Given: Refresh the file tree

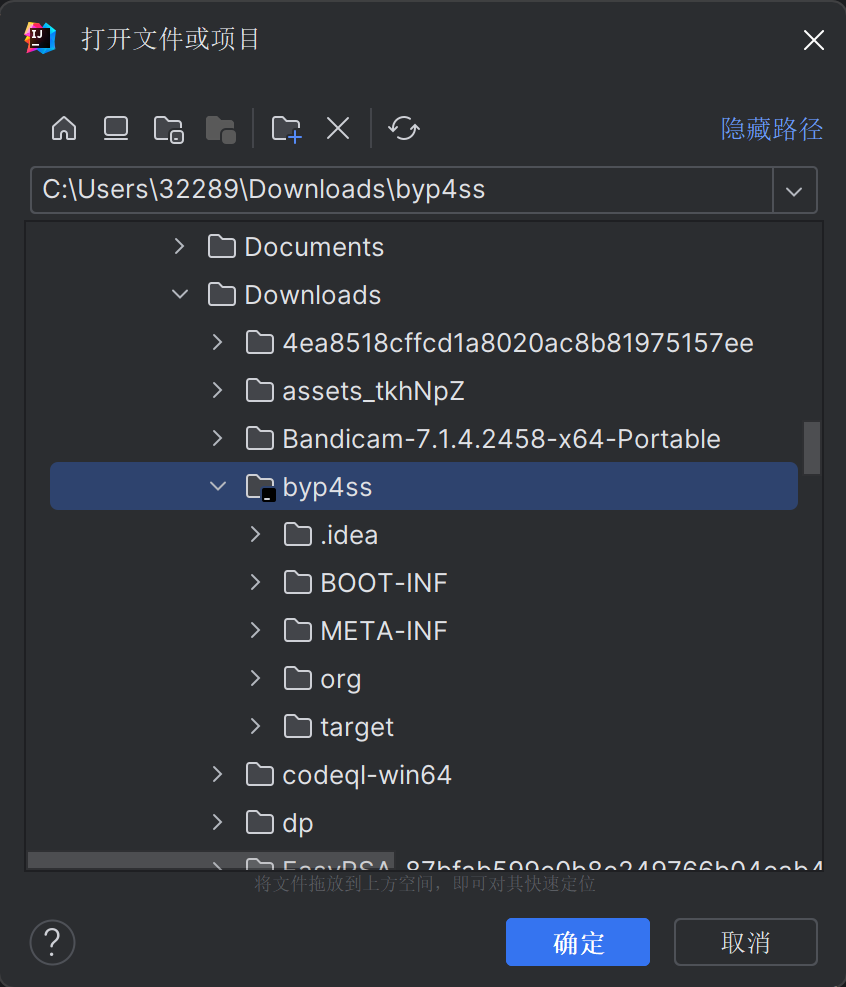Looking at the screenshot, I should tap(403, 128).
